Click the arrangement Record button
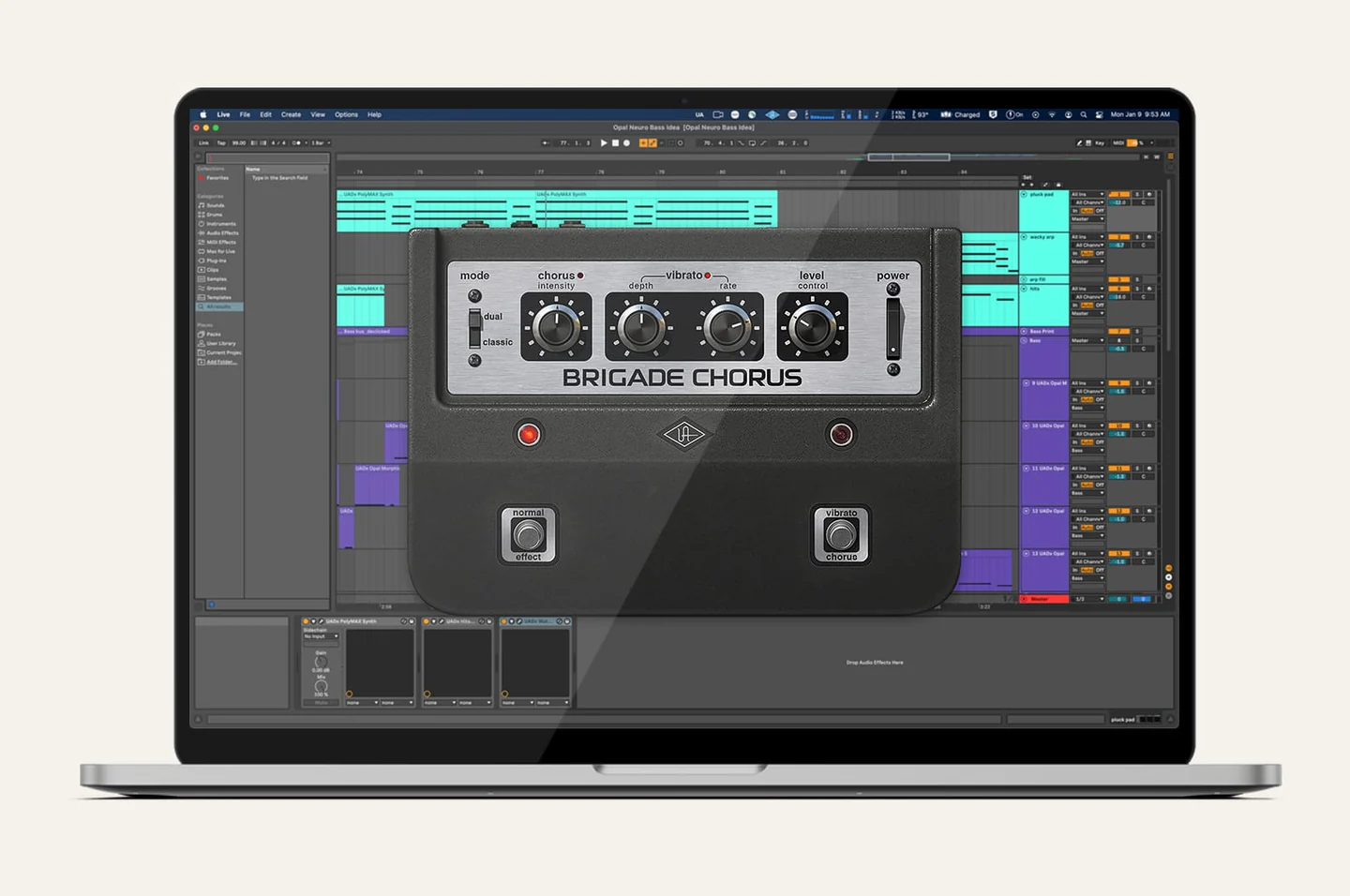The width and height of the screenshot is (1350, 896). 626,143
